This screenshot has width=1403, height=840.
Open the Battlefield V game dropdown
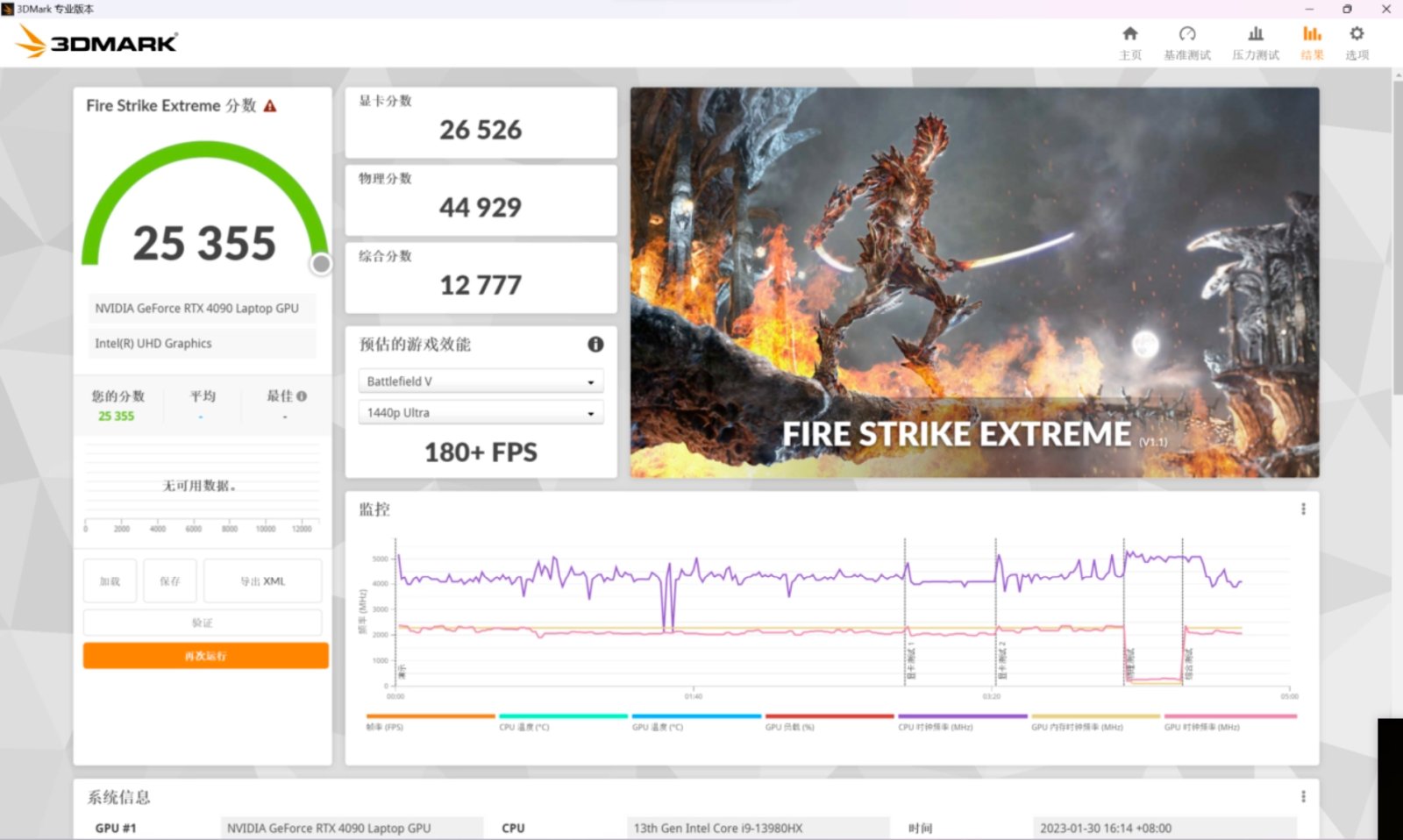click(481, 381)
